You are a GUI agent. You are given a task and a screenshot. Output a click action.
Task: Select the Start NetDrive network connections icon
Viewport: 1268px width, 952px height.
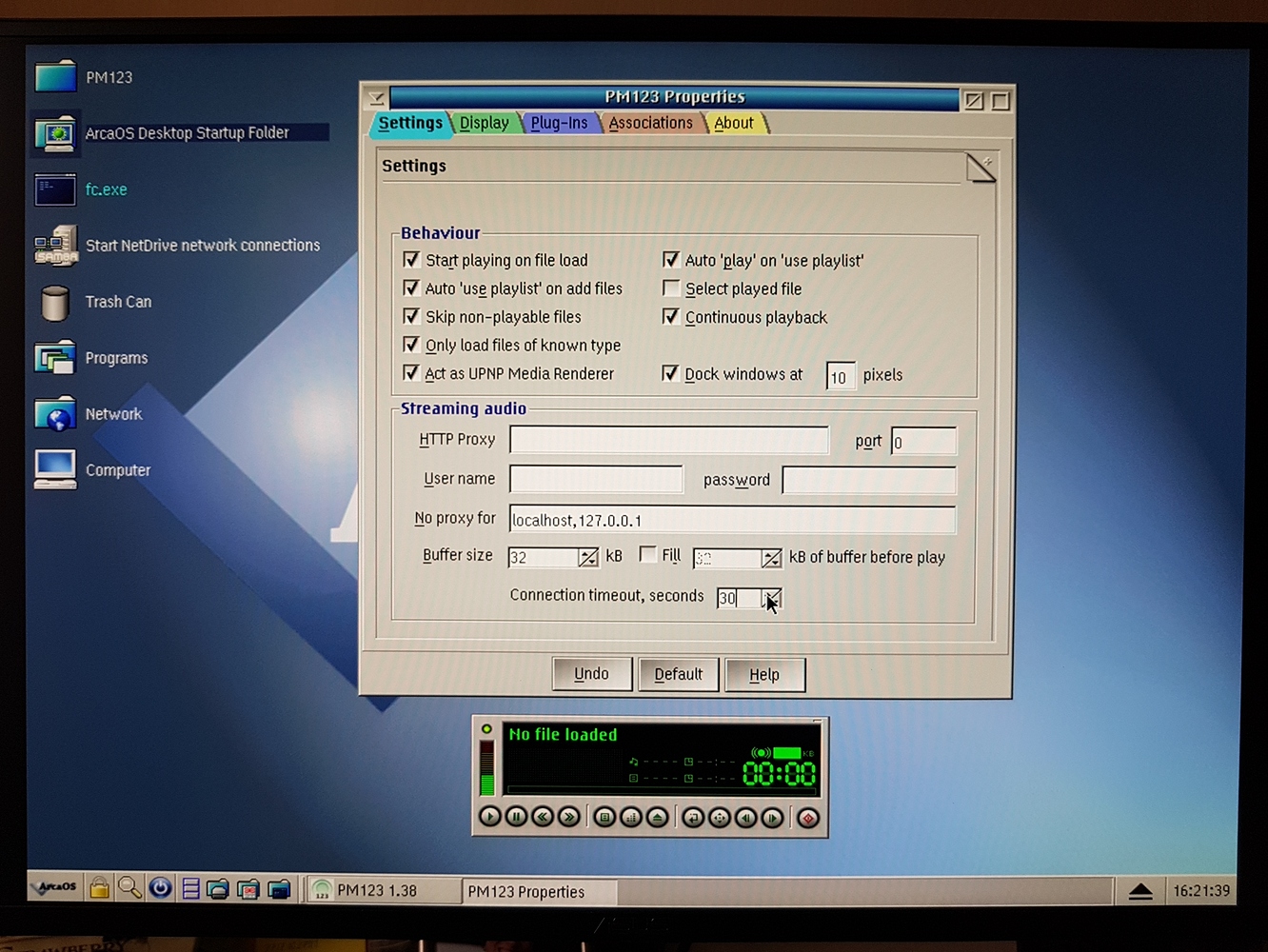click(x=55, y=246)
